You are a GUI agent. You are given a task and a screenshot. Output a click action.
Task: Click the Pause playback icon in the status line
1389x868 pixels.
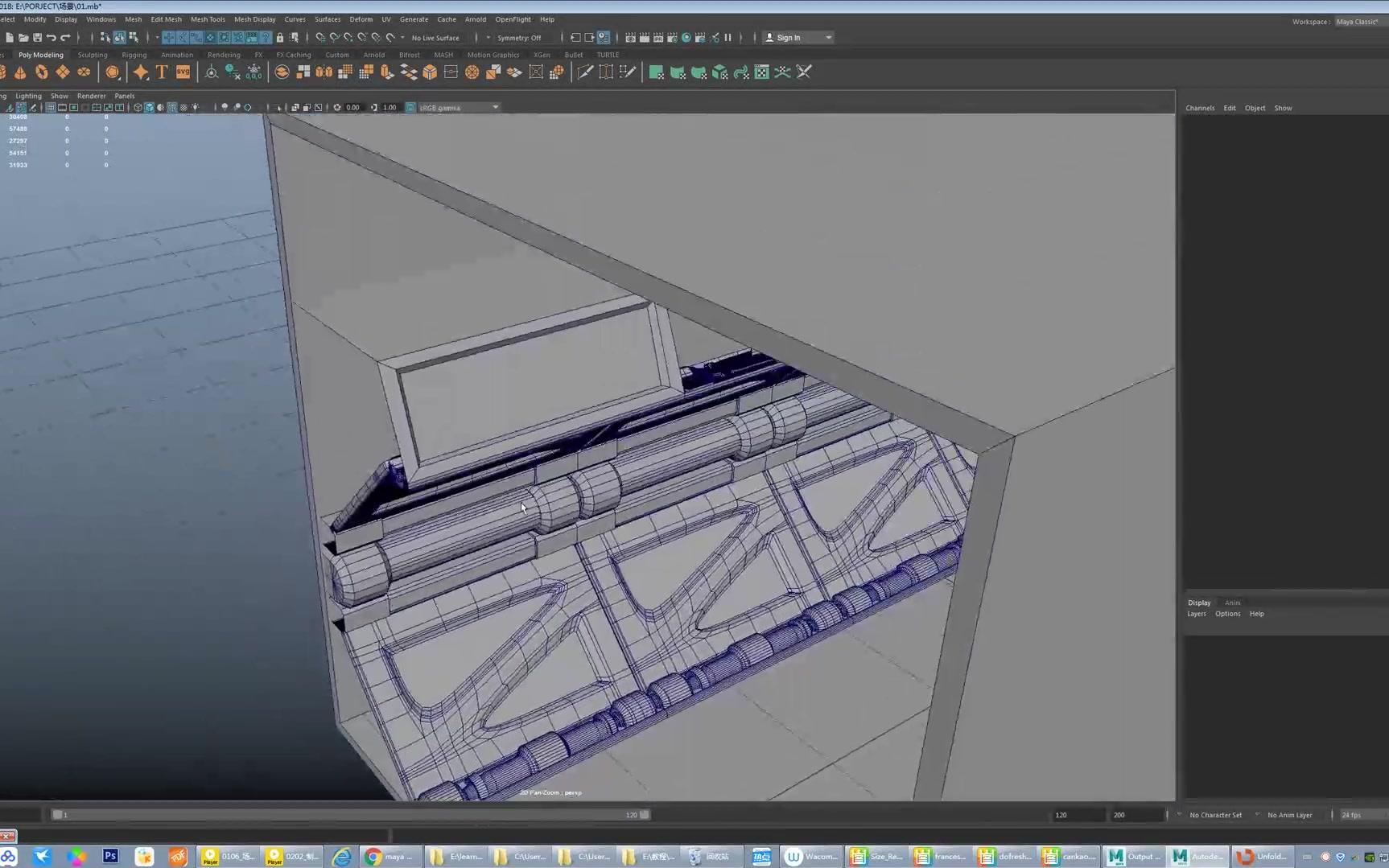click(x=728, y=37)
